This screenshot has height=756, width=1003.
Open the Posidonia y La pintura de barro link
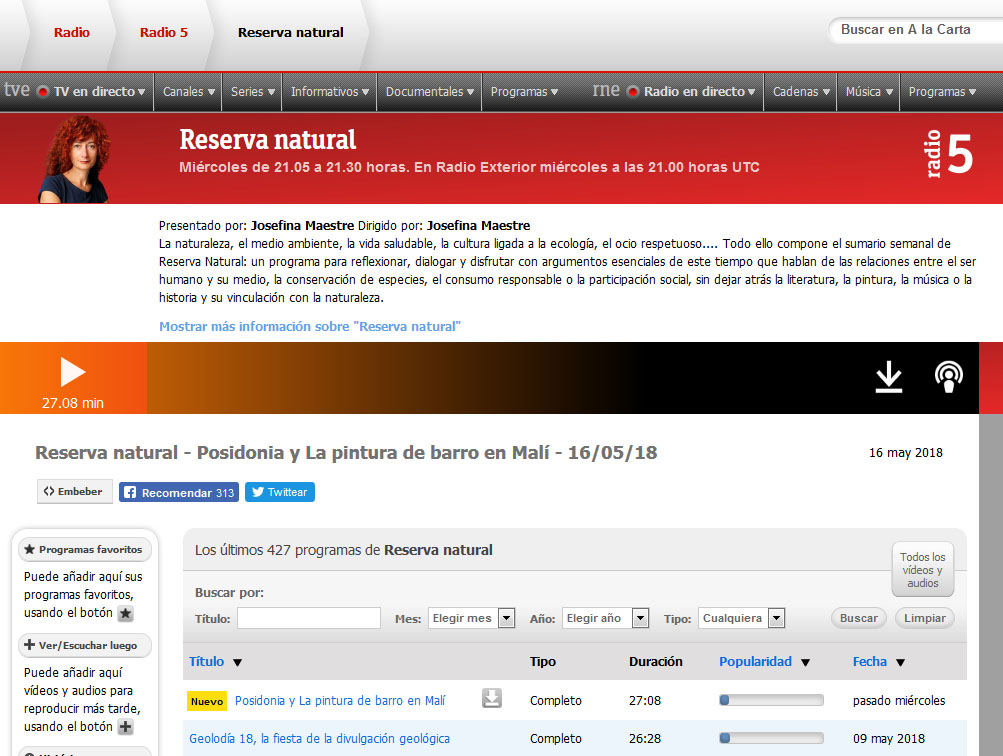[340, 700]
